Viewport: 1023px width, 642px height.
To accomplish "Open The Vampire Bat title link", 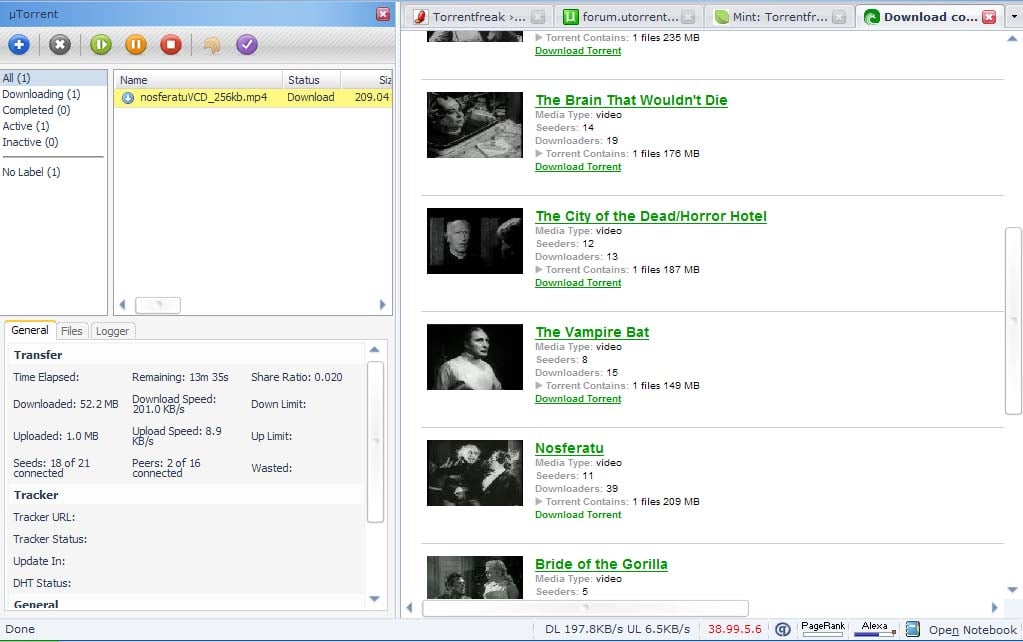I will pyautogui.click(x=592, y=332).
